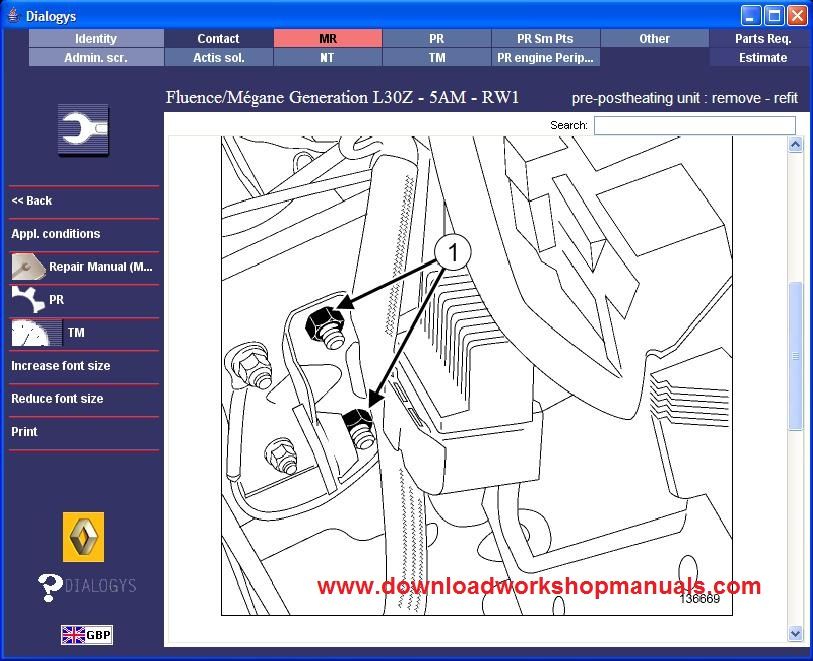Open the Identity tab
This screenshot has height=661, width=813.
96,38
